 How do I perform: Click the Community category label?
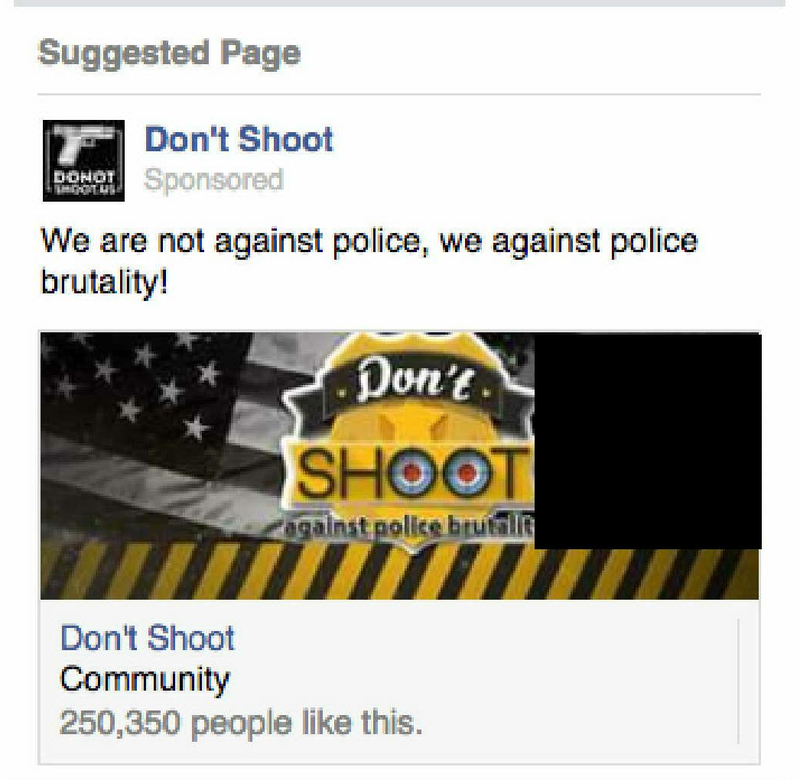pos(145,680)
